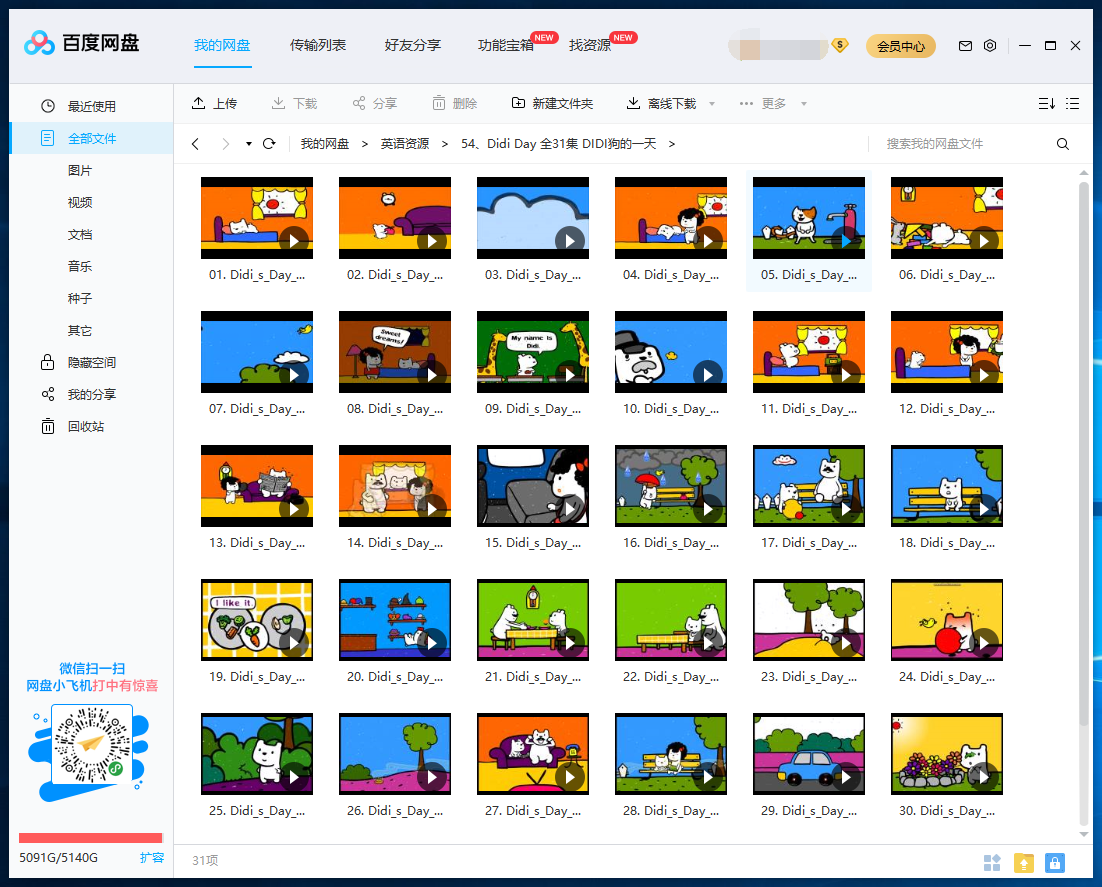Click the gold membership badge icon
The width and height of the screenshot is (1102, 887).
click(x=839, y=46)
